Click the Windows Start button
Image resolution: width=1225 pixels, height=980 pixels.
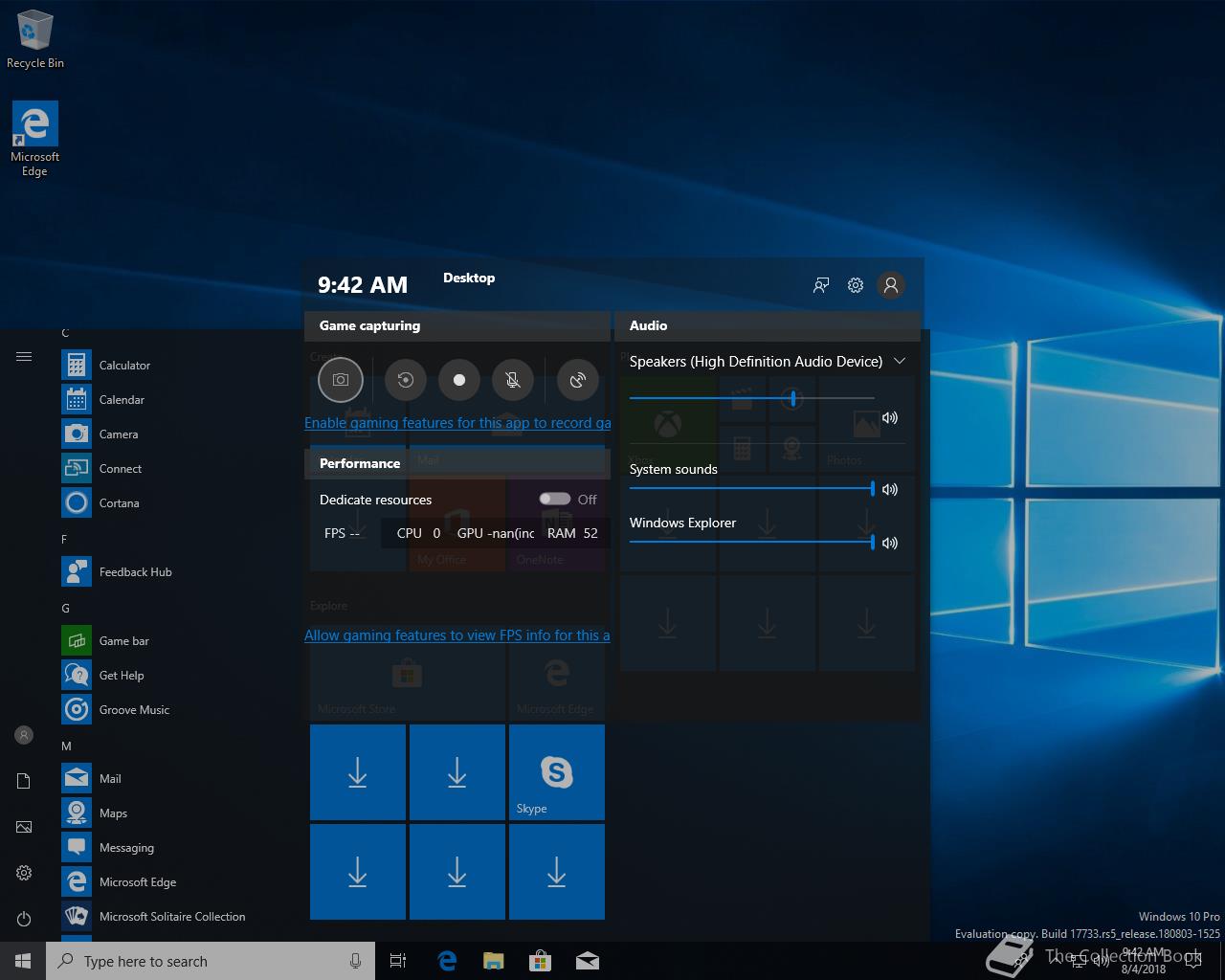pyautogui.click(x=23, y=961)
